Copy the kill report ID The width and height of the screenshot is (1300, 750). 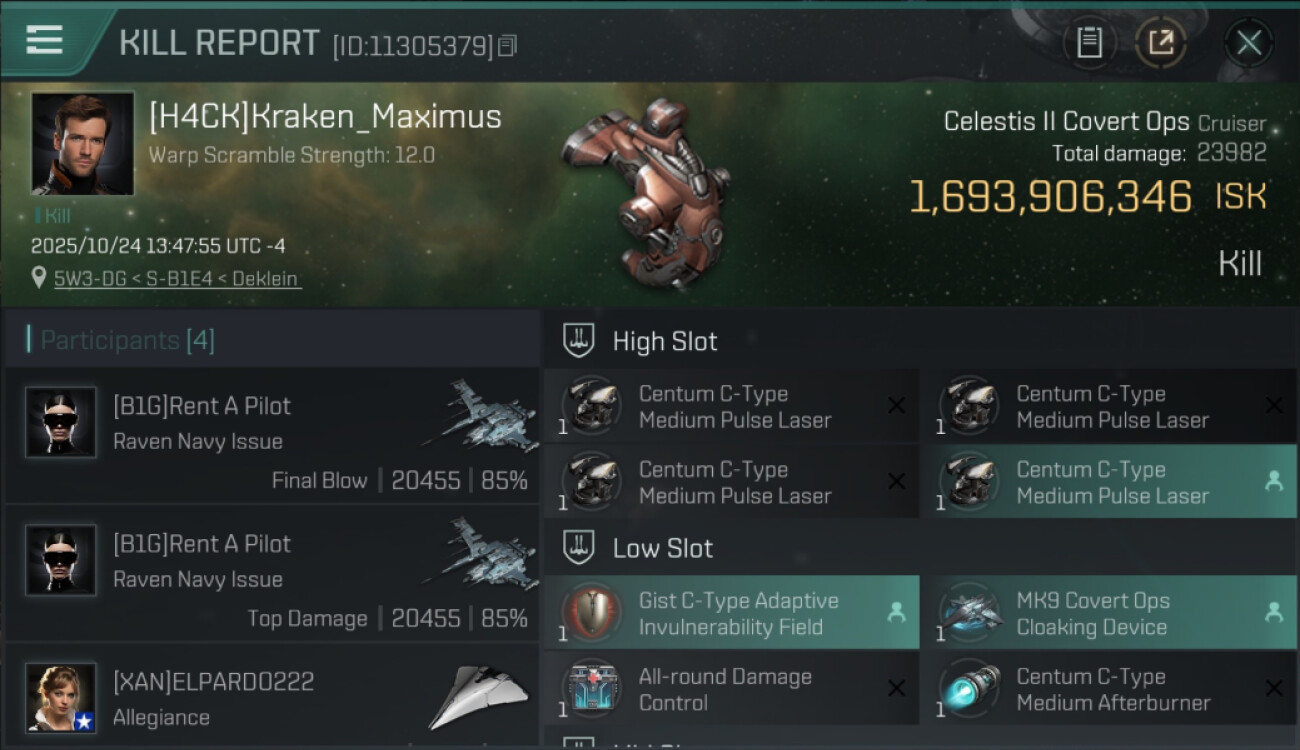coord(508,46)
